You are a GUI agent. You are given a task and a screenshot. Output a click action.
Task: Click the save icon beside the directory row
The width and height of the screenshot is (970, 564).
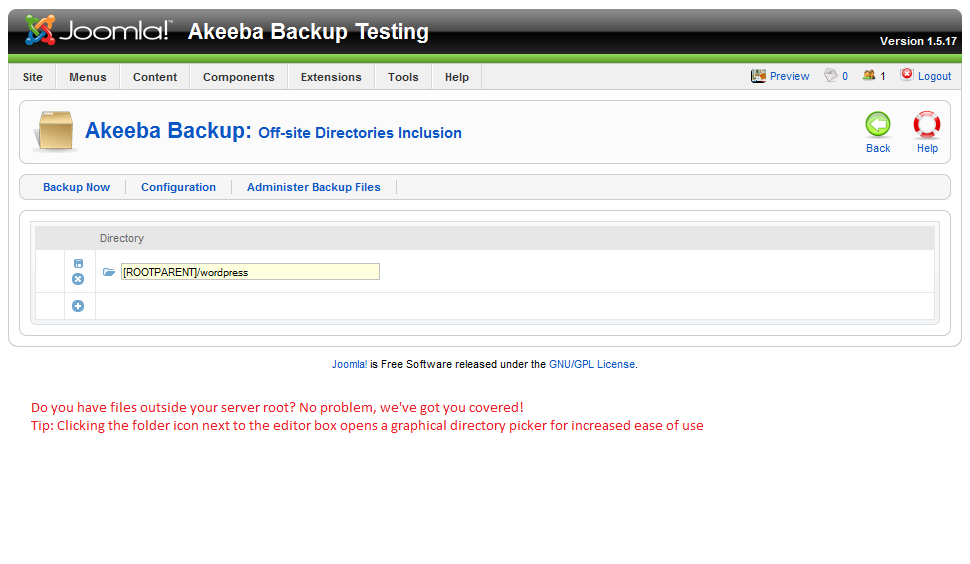78,264
